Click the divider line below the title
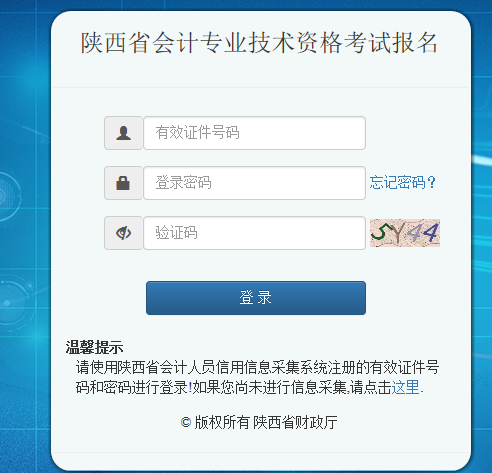Image resolution: width=492 pixels, height=473 pixels. (x=261, y=88)
